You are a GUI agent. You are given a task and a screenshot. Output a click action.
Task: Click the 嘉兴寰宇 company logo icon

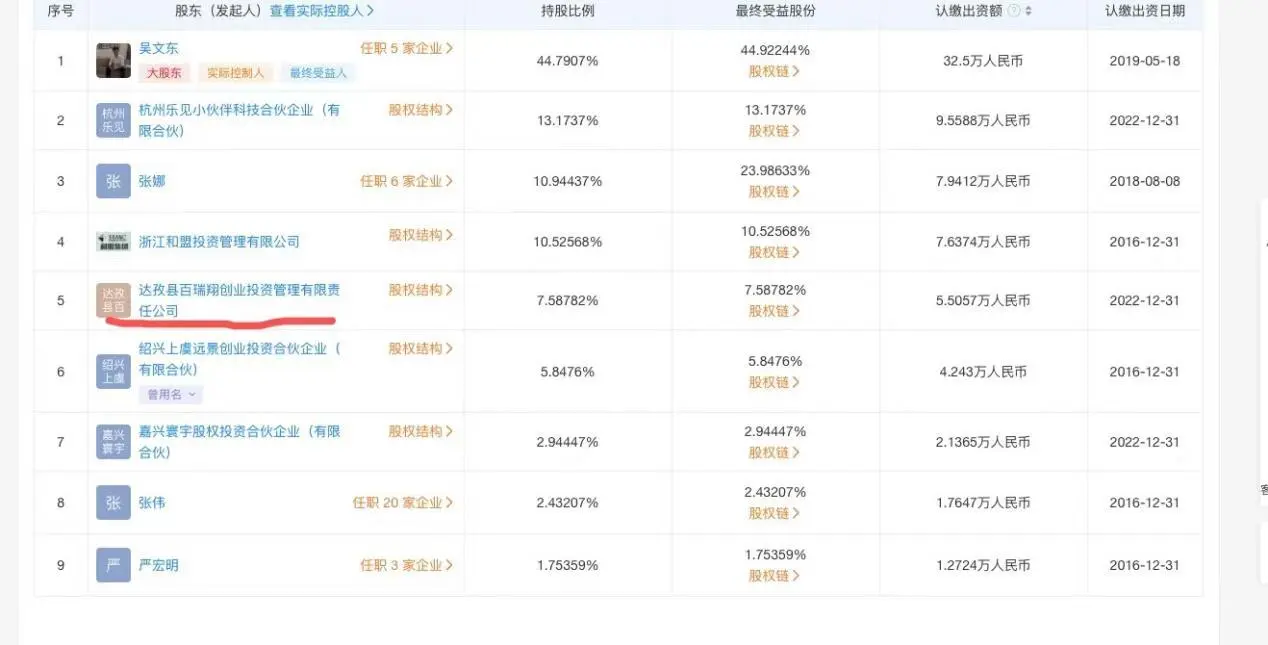(x=113, y=442)
